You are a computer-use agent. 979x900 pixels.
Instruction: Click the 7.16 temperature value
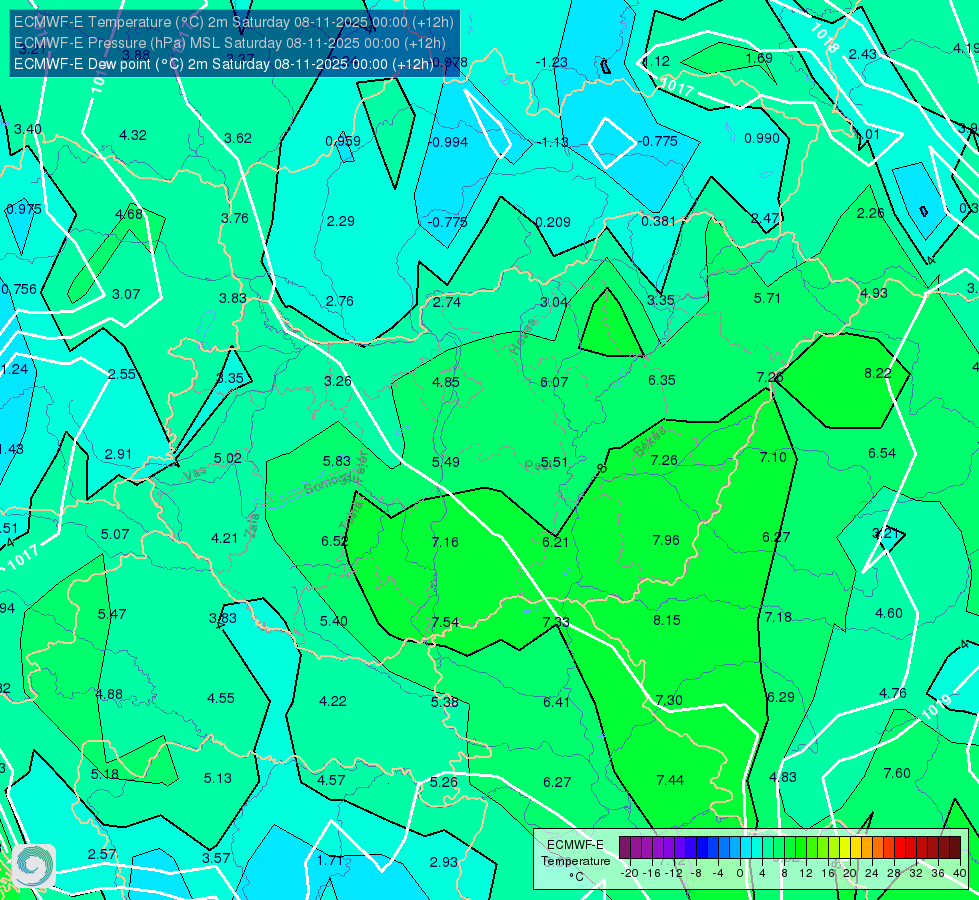point(445,541)
